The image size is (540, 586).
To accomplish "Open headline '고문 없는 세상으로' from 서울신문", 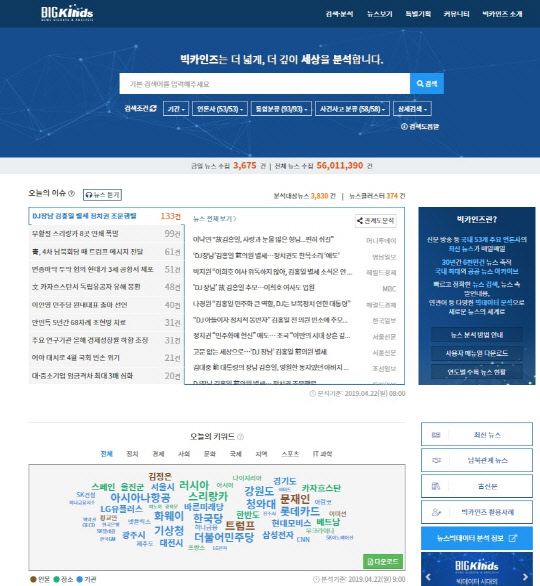I will [x=260, y=352].
